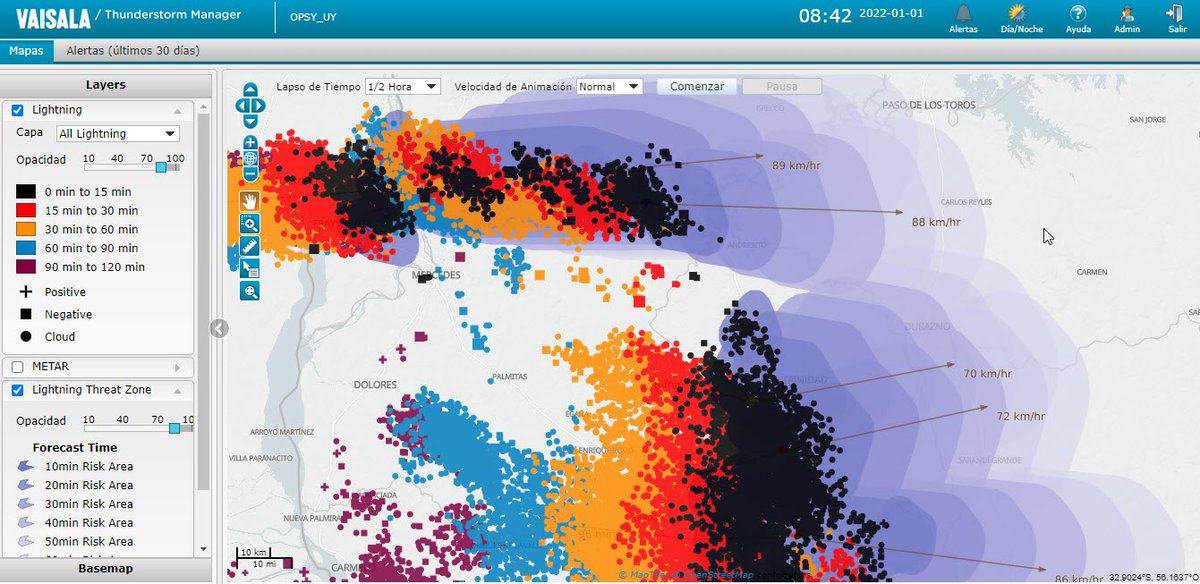Collapse the left panel with the arrow
The width and height of the screenshot is (1200, 584).
pos(219,328)
